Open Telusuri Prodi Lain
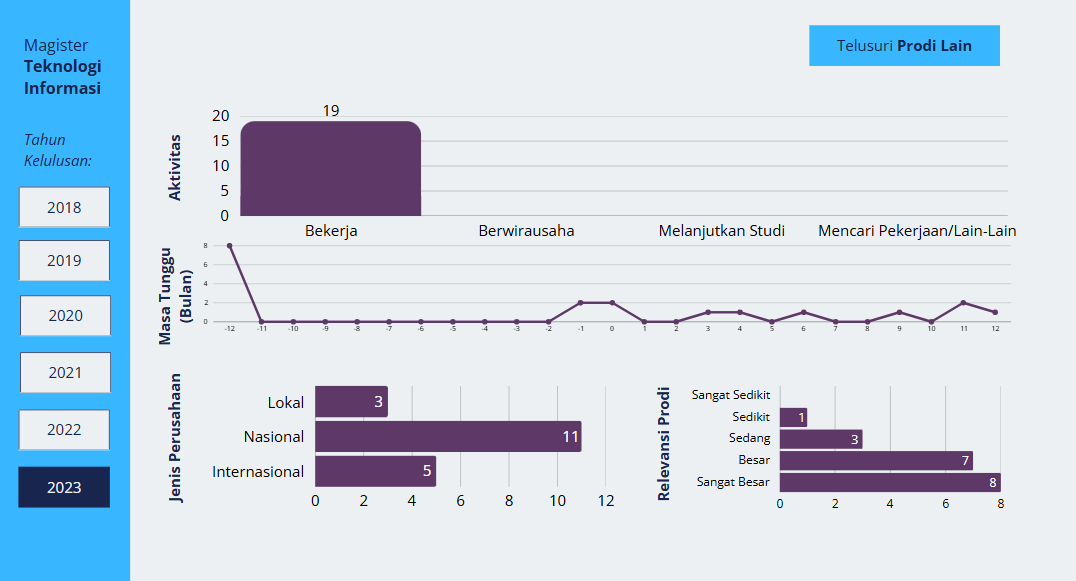Image resolution: width=1076 pixels, height=581 pixels. [x=904, y=46]
